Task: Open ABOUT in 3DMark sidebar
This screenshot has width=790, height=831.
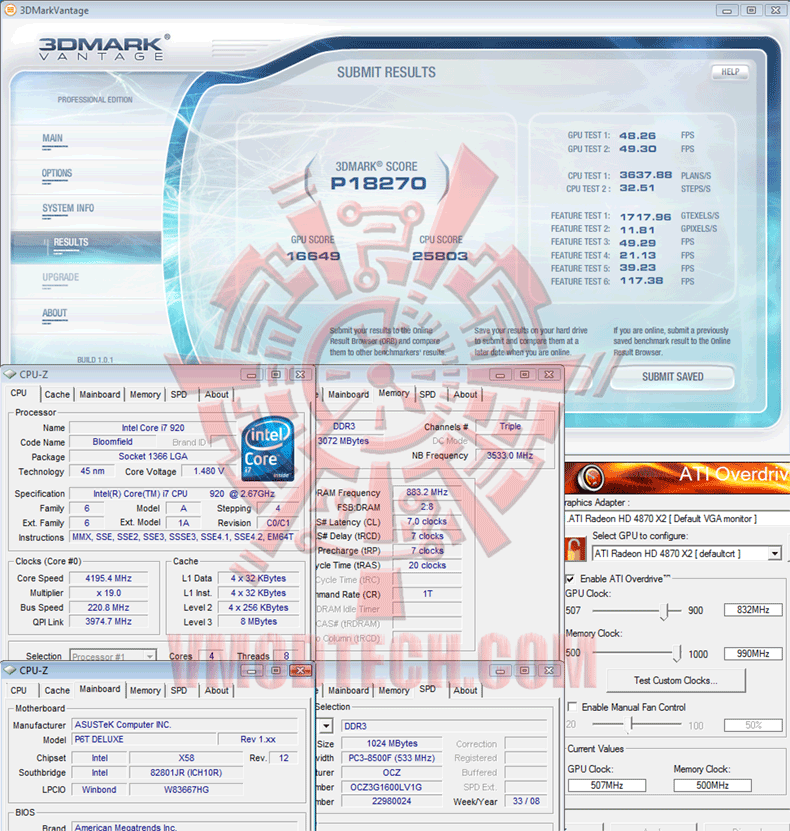Action: (55, 313)
